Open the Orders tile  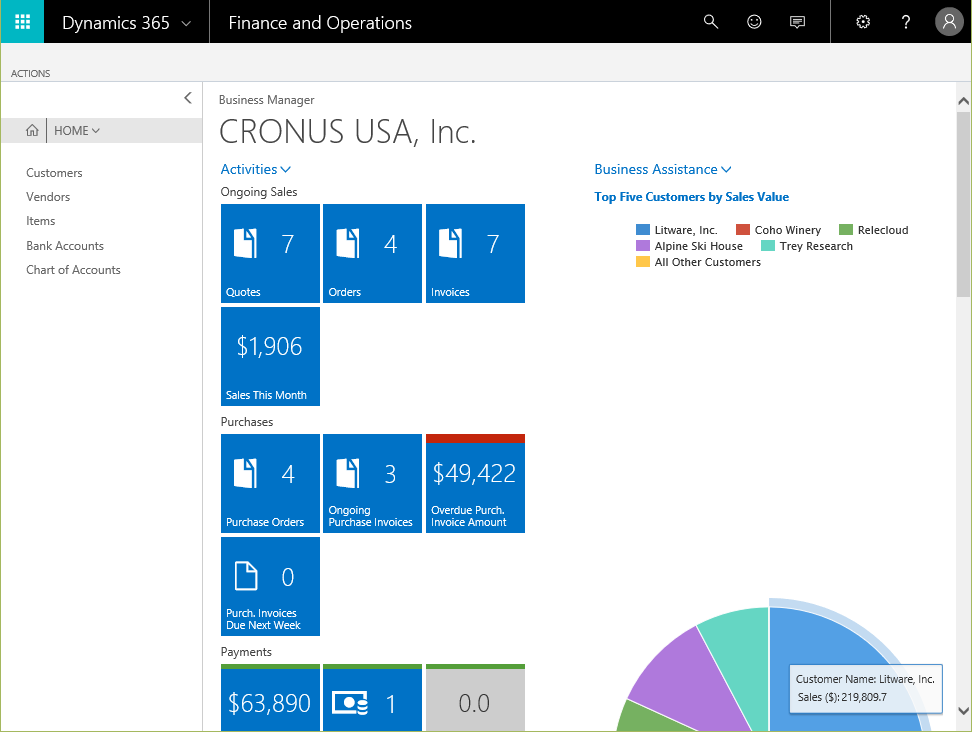(x=373, y=254)
